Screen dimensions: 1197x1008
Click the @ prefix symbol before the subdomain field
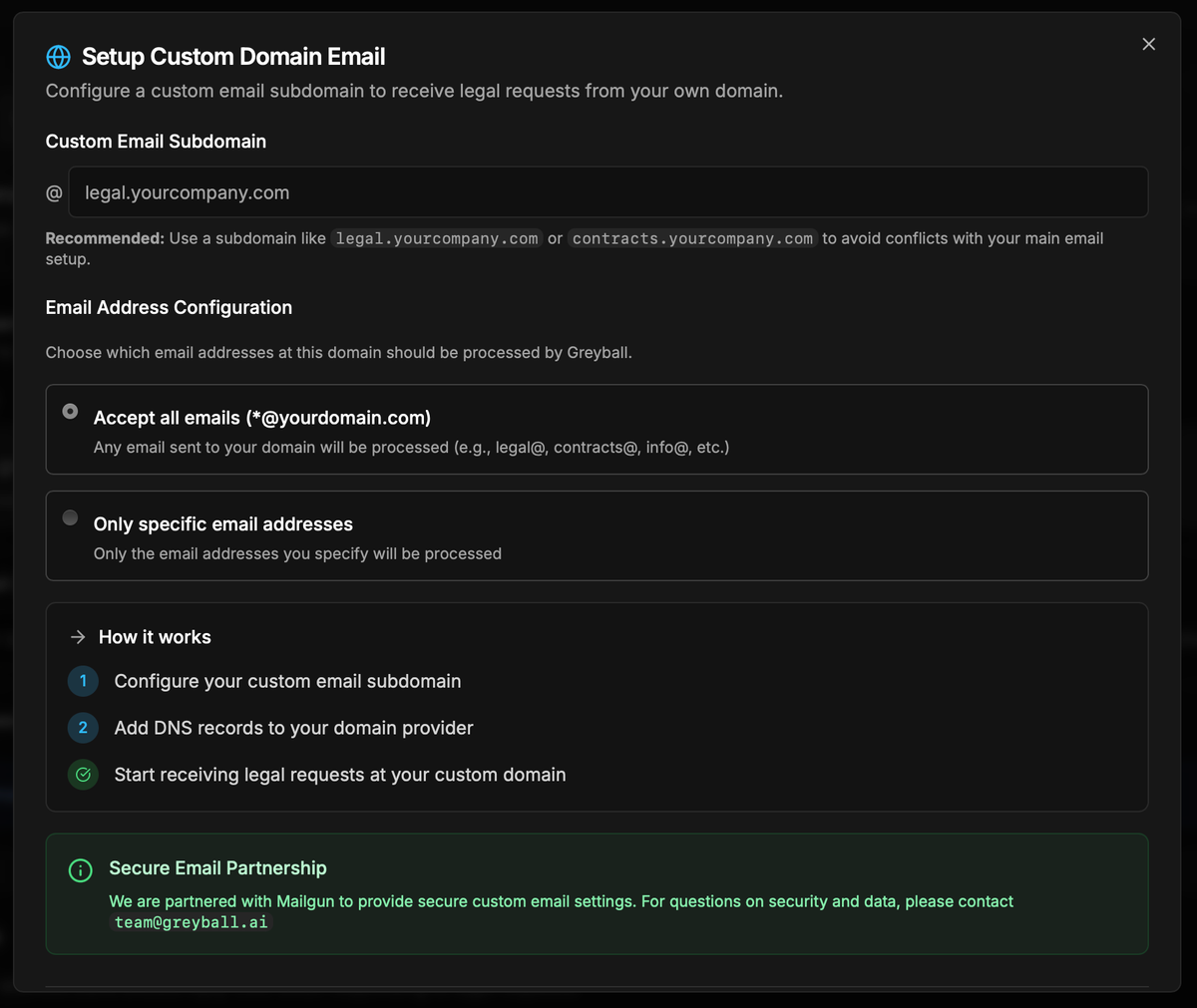54,193
